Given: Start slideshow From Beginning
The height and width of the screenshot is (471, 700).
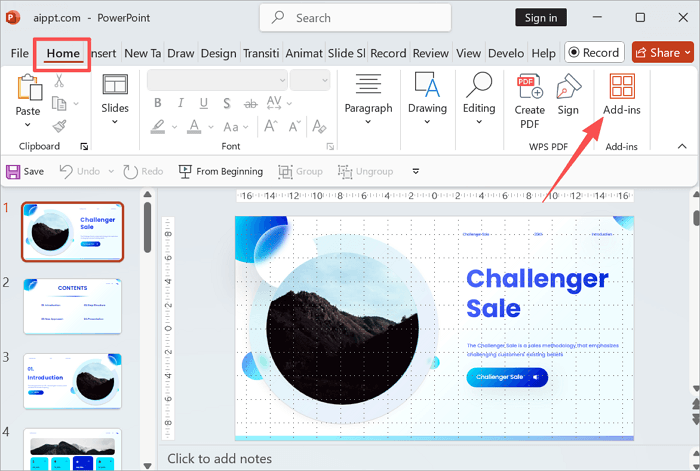Looking at the screenshot, I should (x=220, y=171).
